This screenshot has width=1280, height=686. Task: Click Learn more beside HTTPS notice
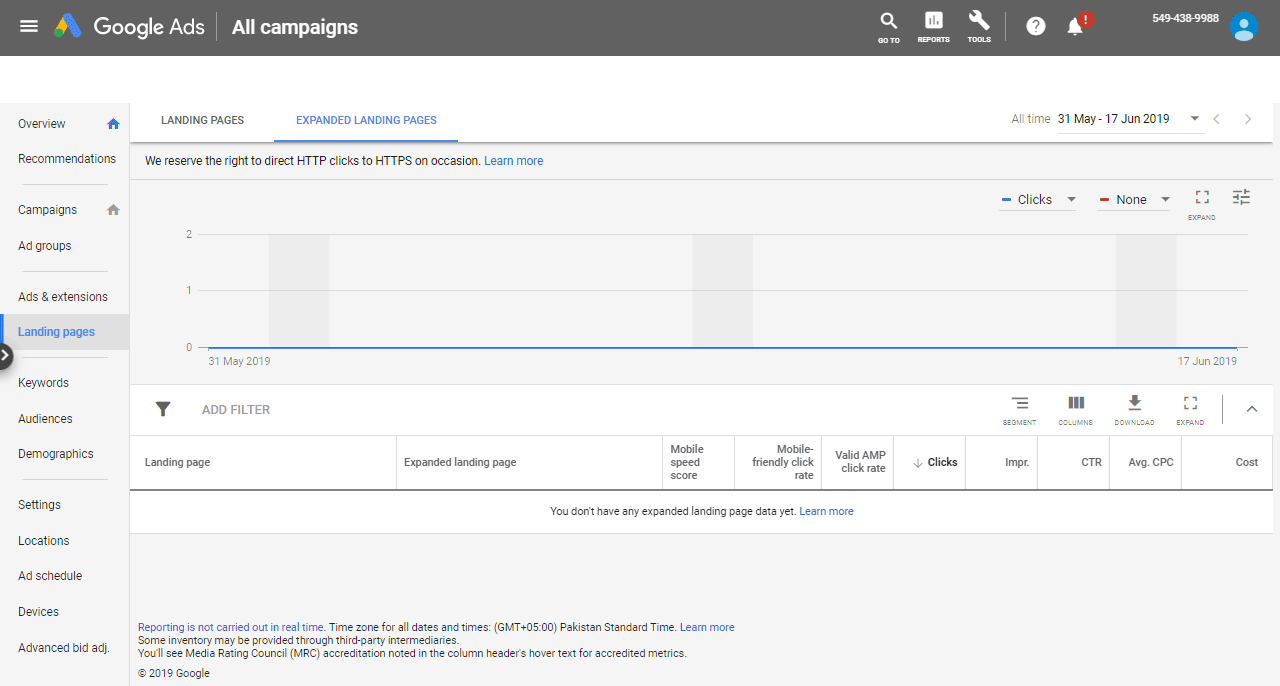point(514,161)
